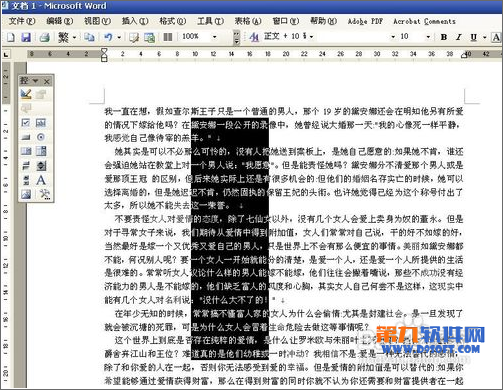Viewport: 503px width, 390px height.
Task: Open the font name dropdown
Action: coord(393,37)
